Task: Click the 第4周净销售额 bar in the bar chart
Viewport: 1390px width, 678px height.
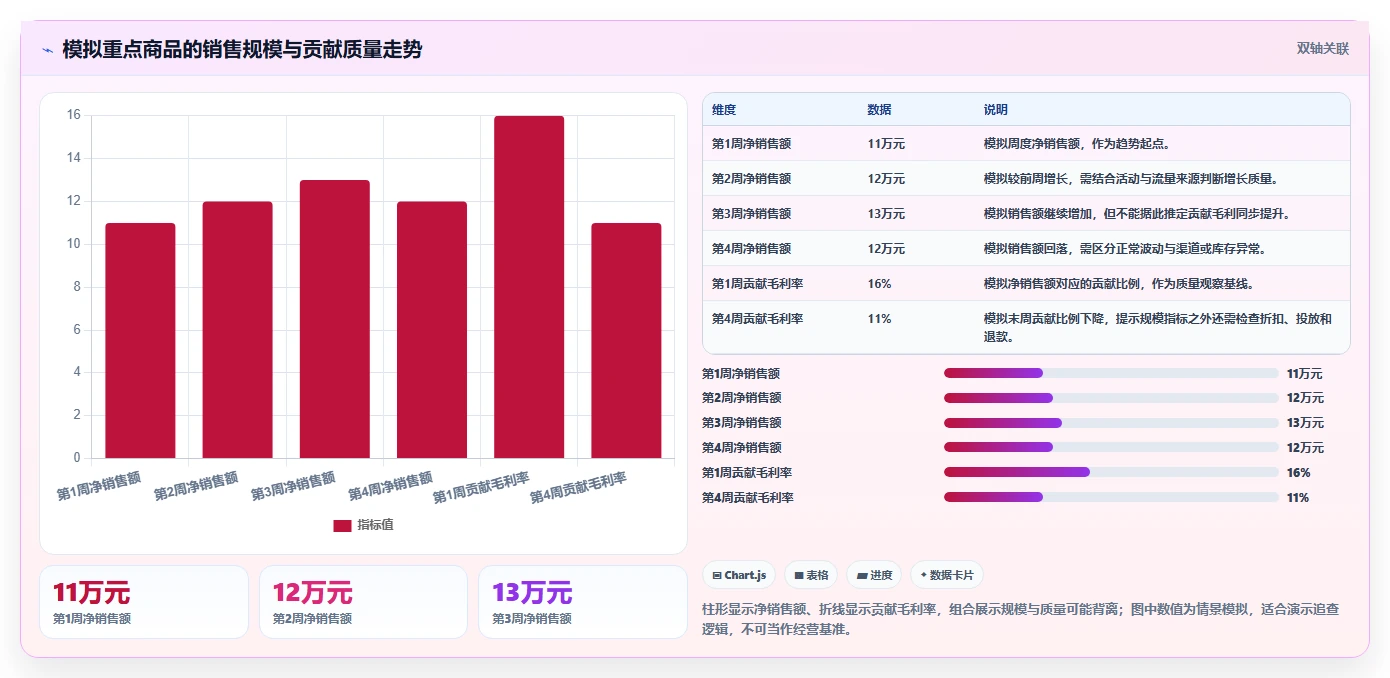Action: click(x=432, y=330)
